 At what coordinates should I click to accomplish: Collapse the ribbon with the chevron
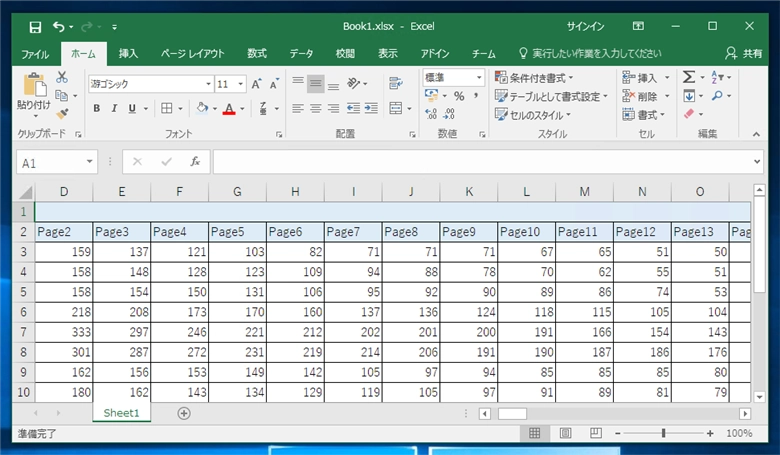[x=756, y=134]
